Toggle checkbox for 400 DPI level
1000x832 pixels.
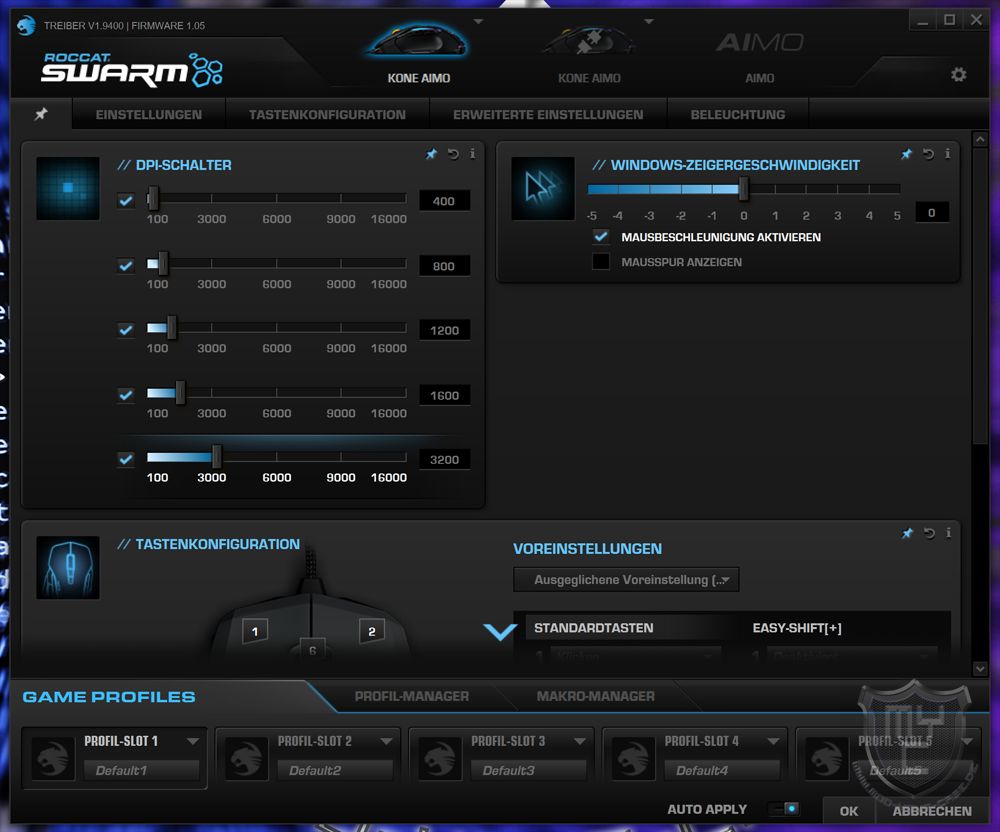coord(126,201)
